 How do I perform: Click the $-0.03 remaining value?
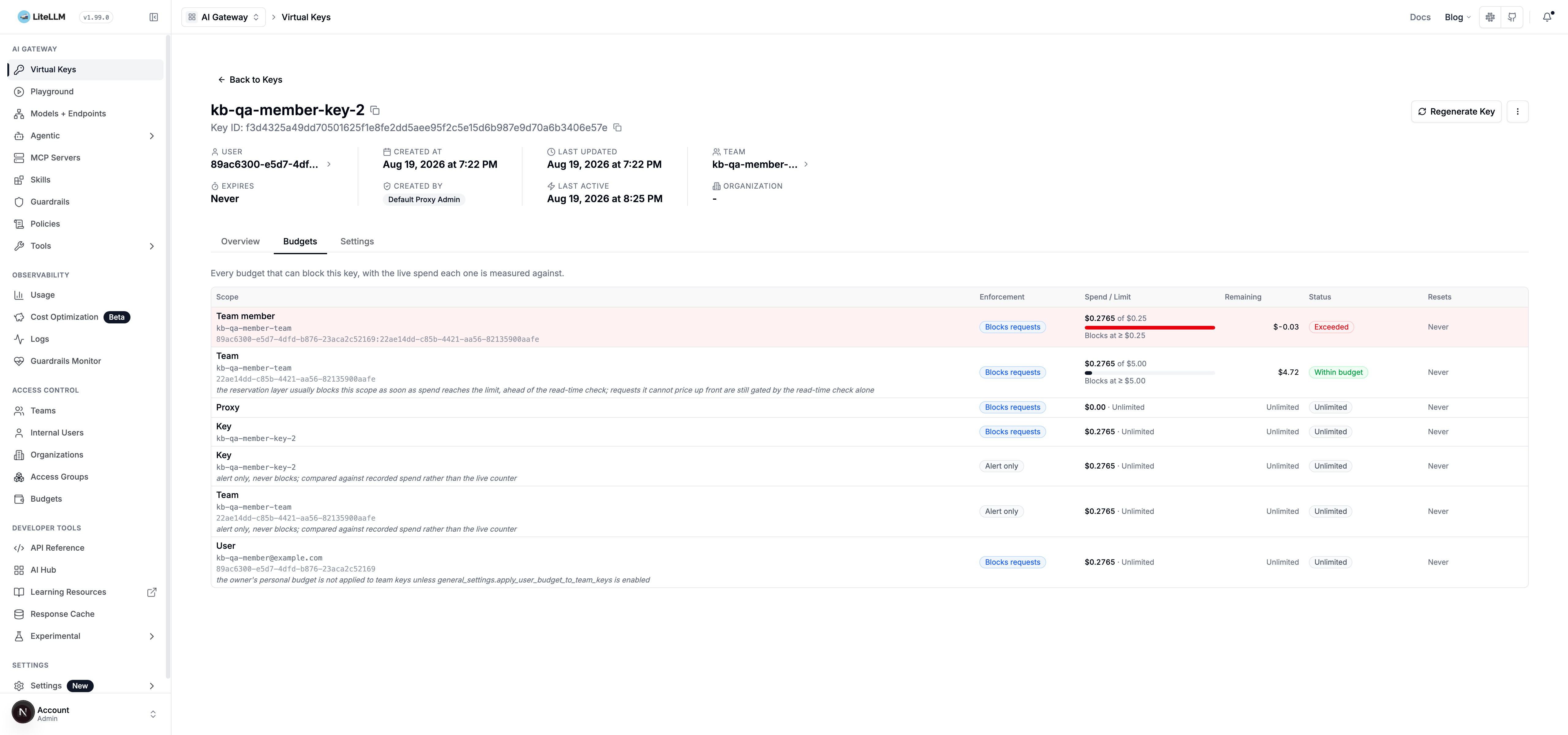click(1286, 327)
